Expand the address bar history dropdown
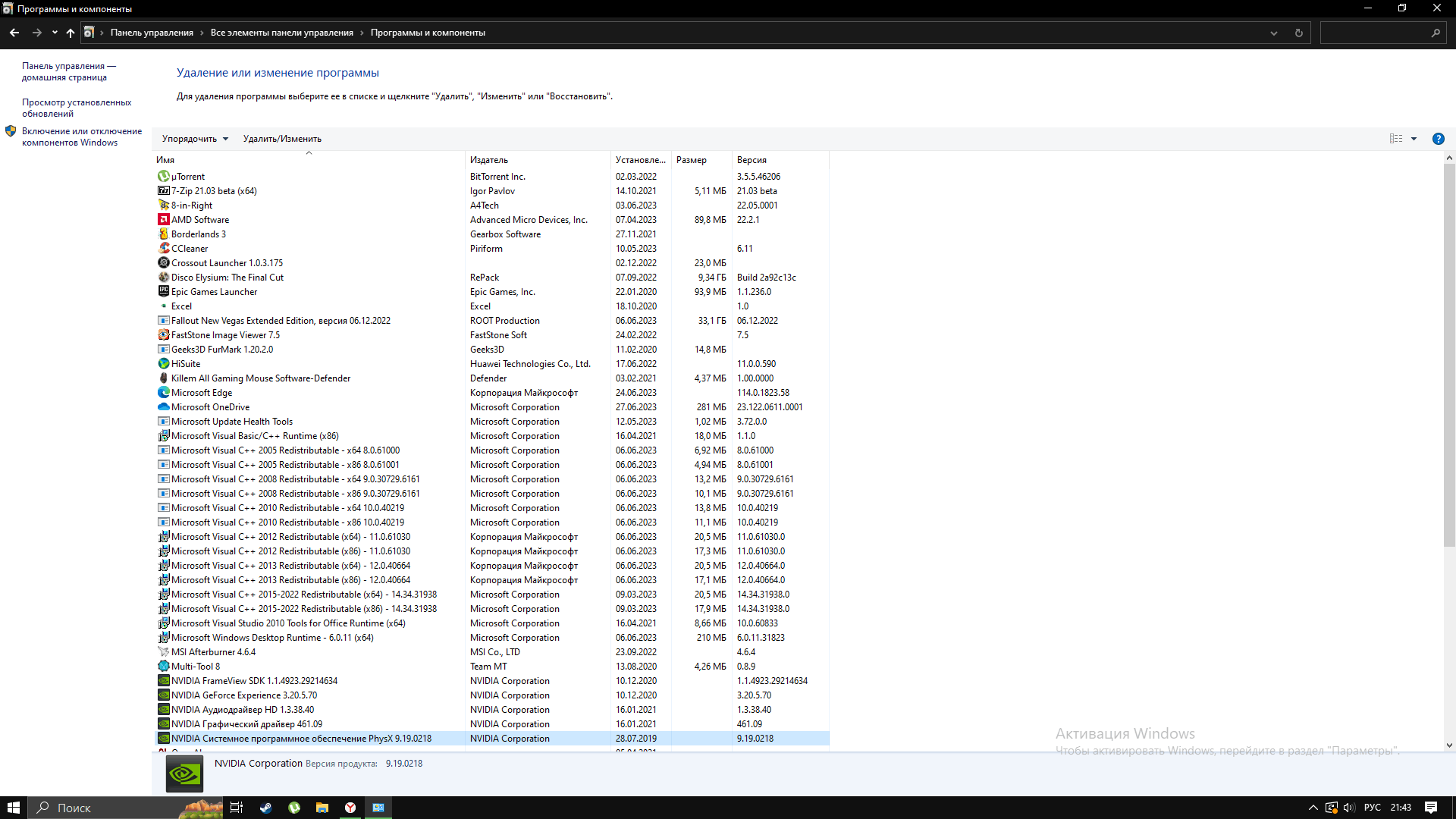The image size is (1456, 819). point(1274,33)
